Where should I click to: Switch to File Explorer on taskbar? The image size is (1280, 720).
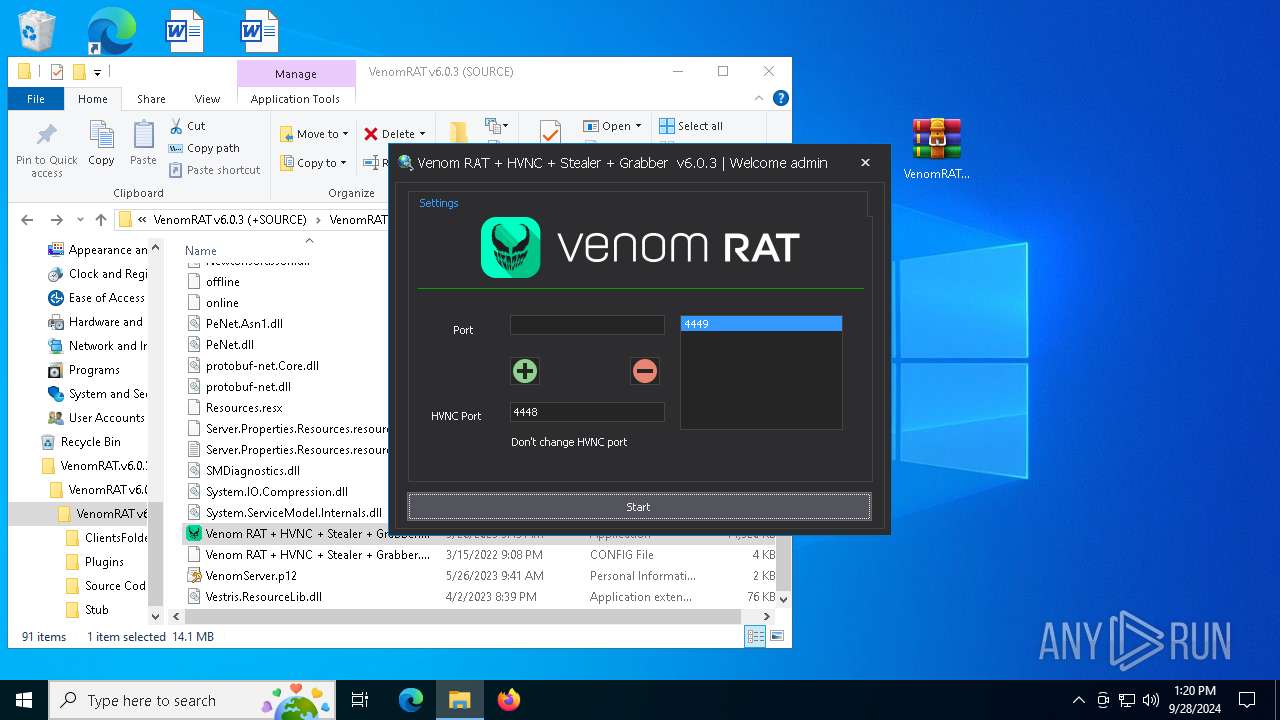click(459, 700)
